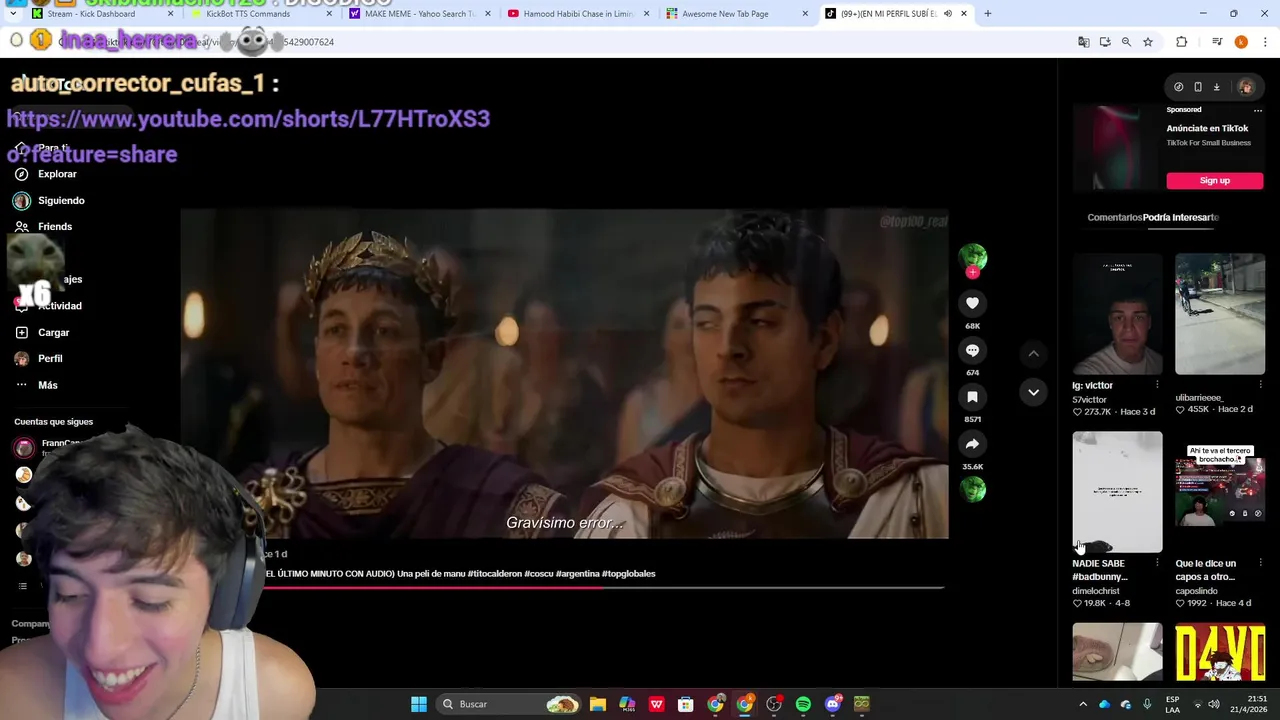The width and height of the screenshot is (1280, 720).
Task: Open the volume control in system tray
Action: [x=1213, y=704]
